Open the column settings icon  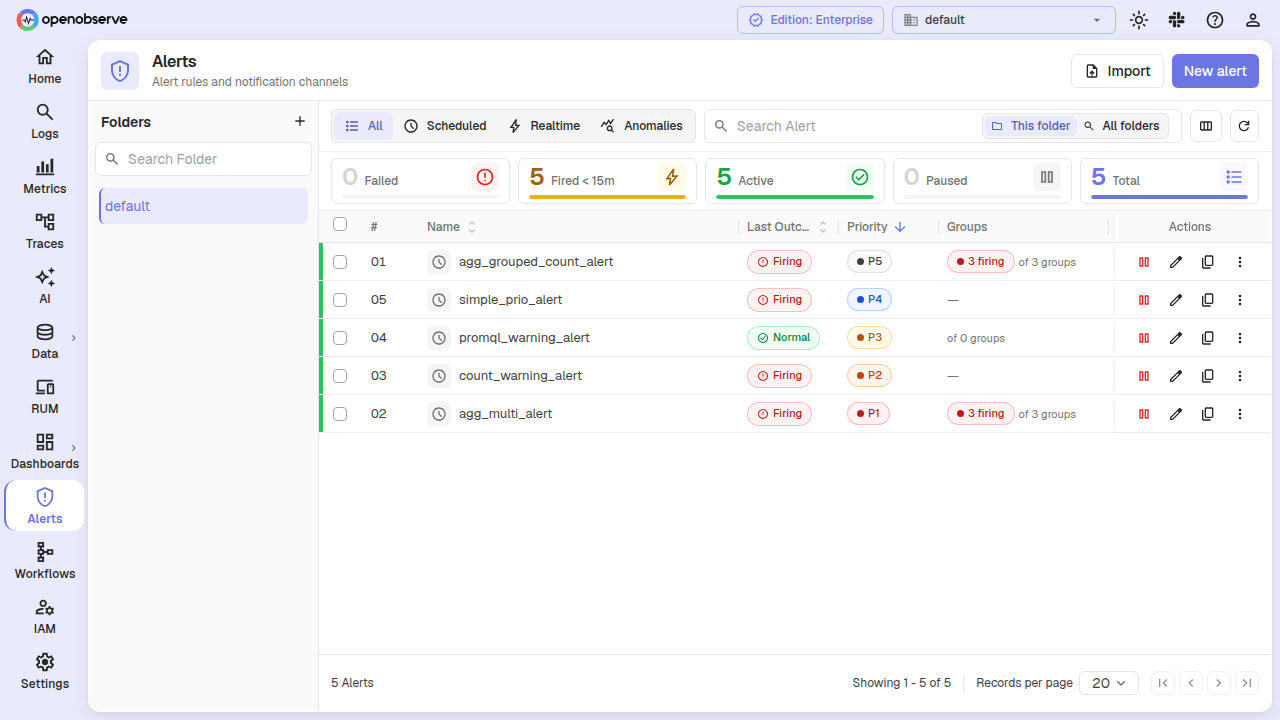point(1206,126)
